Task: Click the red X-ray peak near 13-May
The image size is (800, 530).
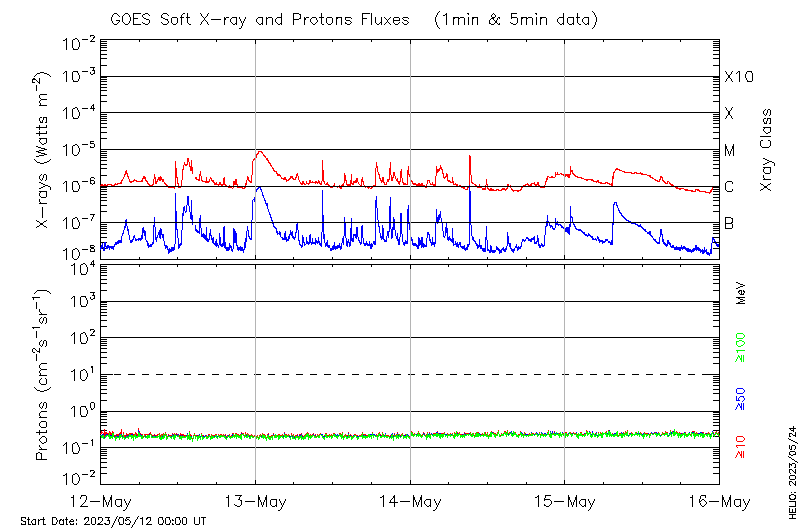Action: 260,152
